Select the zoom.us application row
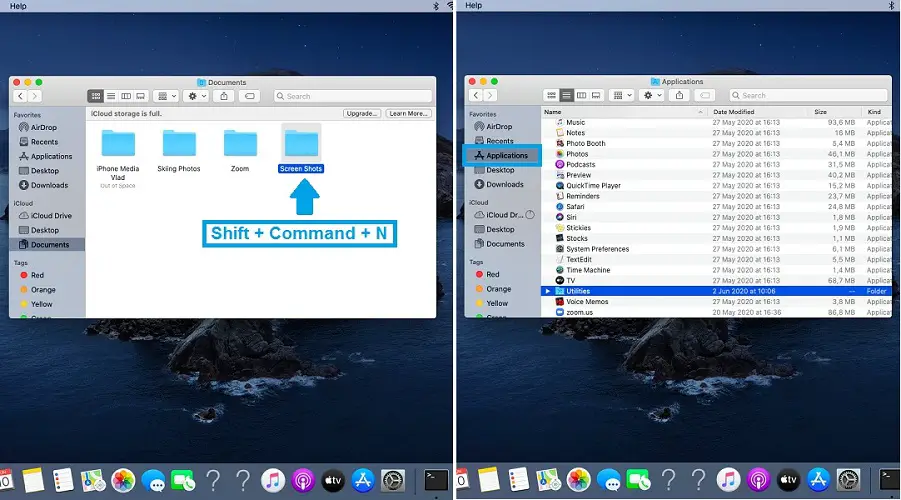 pyautogui.click(x=581, y=312)
